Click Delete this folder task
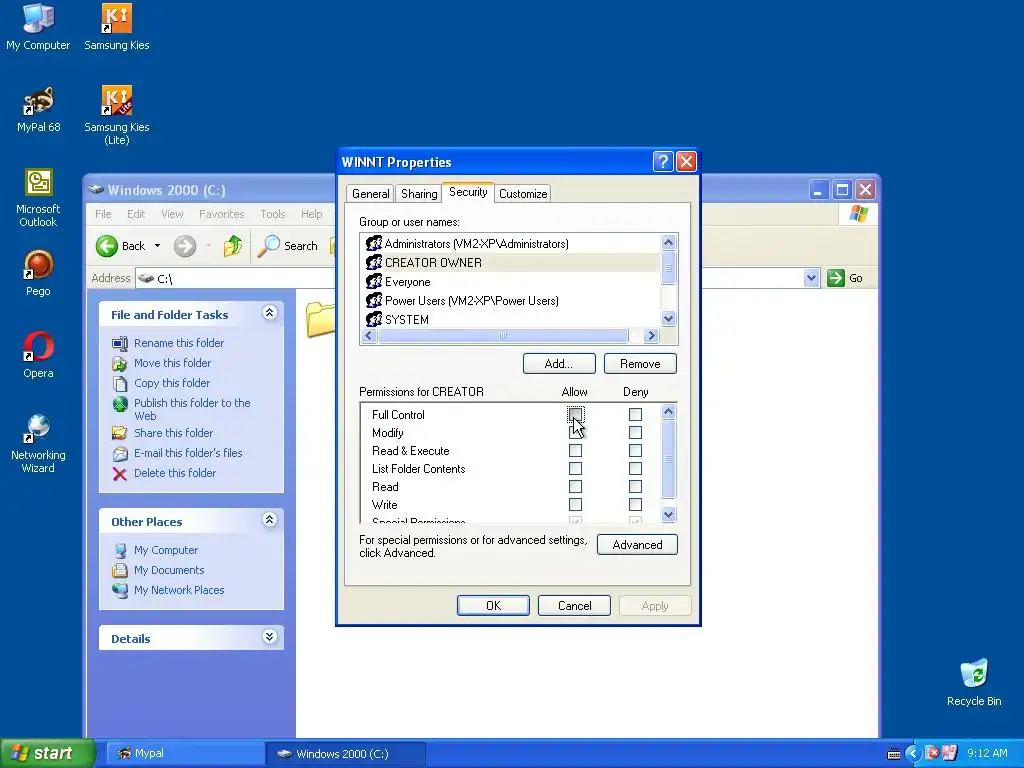 tap(174, 473)
